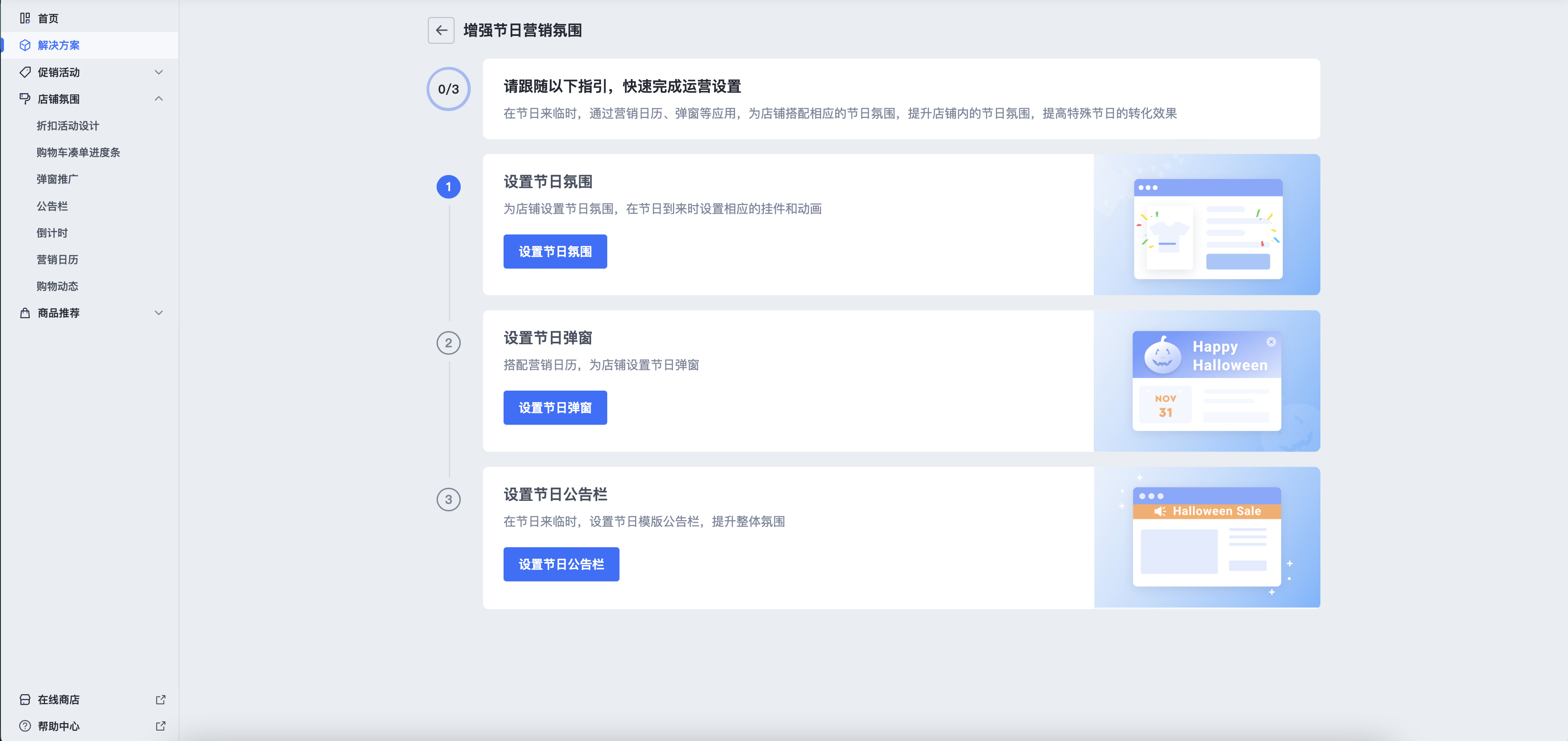Click the 设置节日公告栏 button
1568x741 pixels.
(560, 564)
